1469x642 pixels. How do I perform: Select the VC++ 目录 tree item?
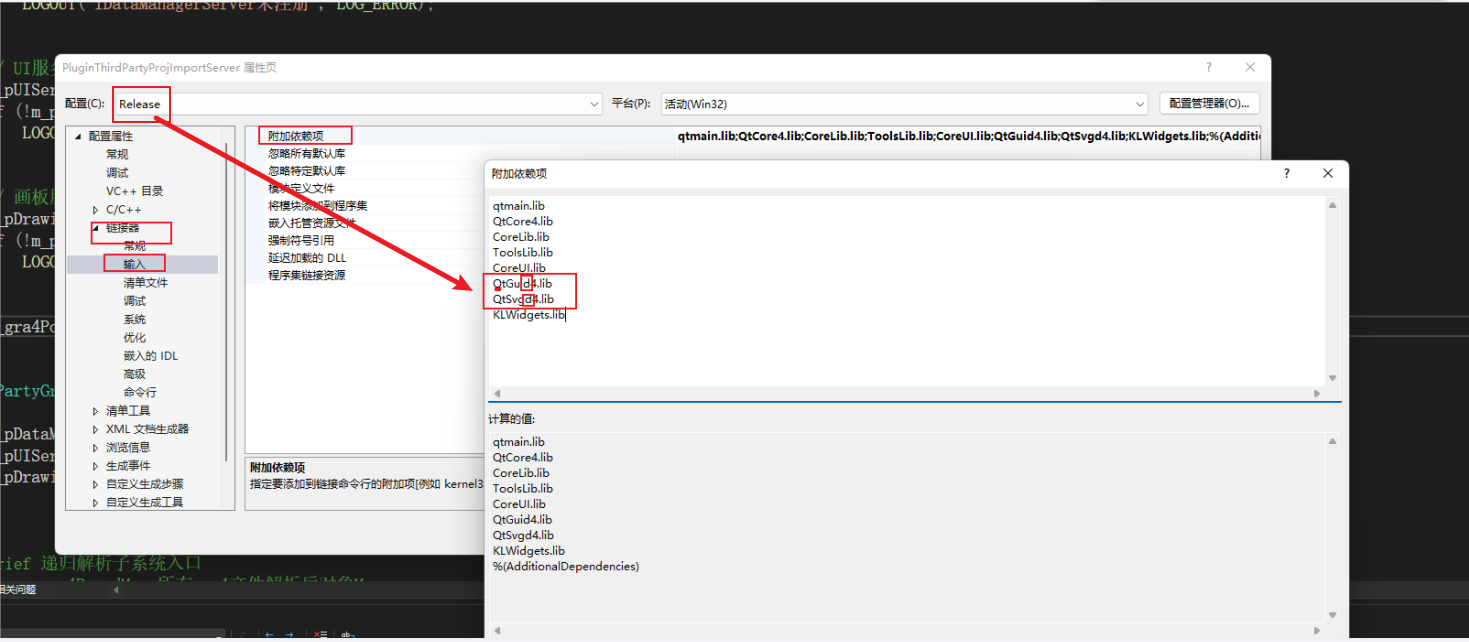pos(134,191)
